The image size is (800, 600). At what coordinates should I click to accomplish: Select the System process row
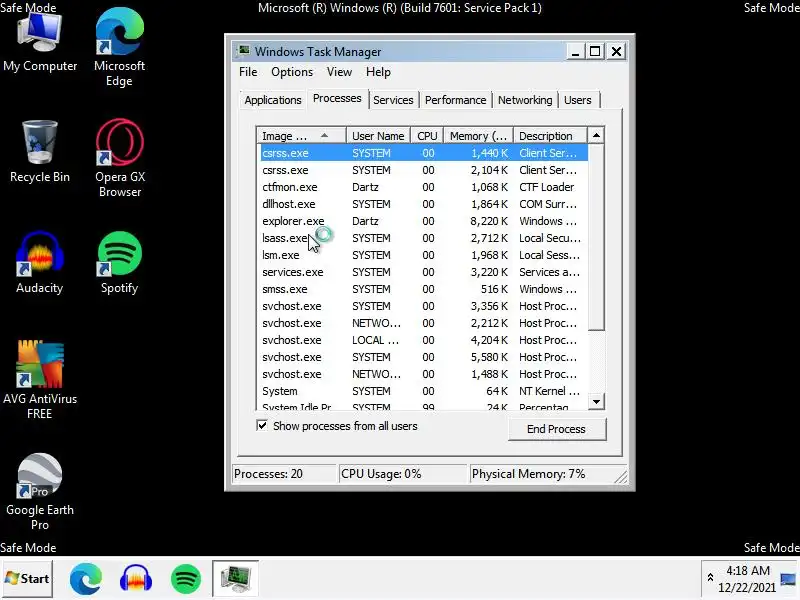(423, 391)
